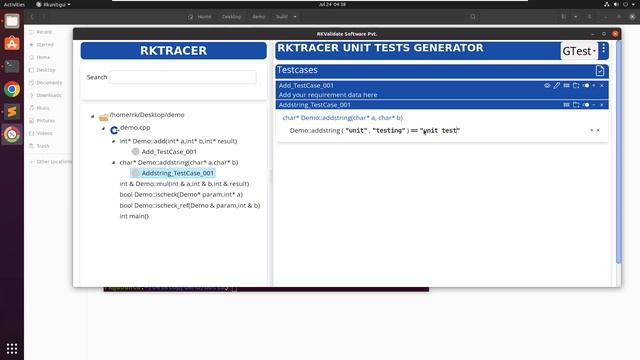Open Downloads in Files window sidebar
640x360 pixels.
click(x=49, y=95)
